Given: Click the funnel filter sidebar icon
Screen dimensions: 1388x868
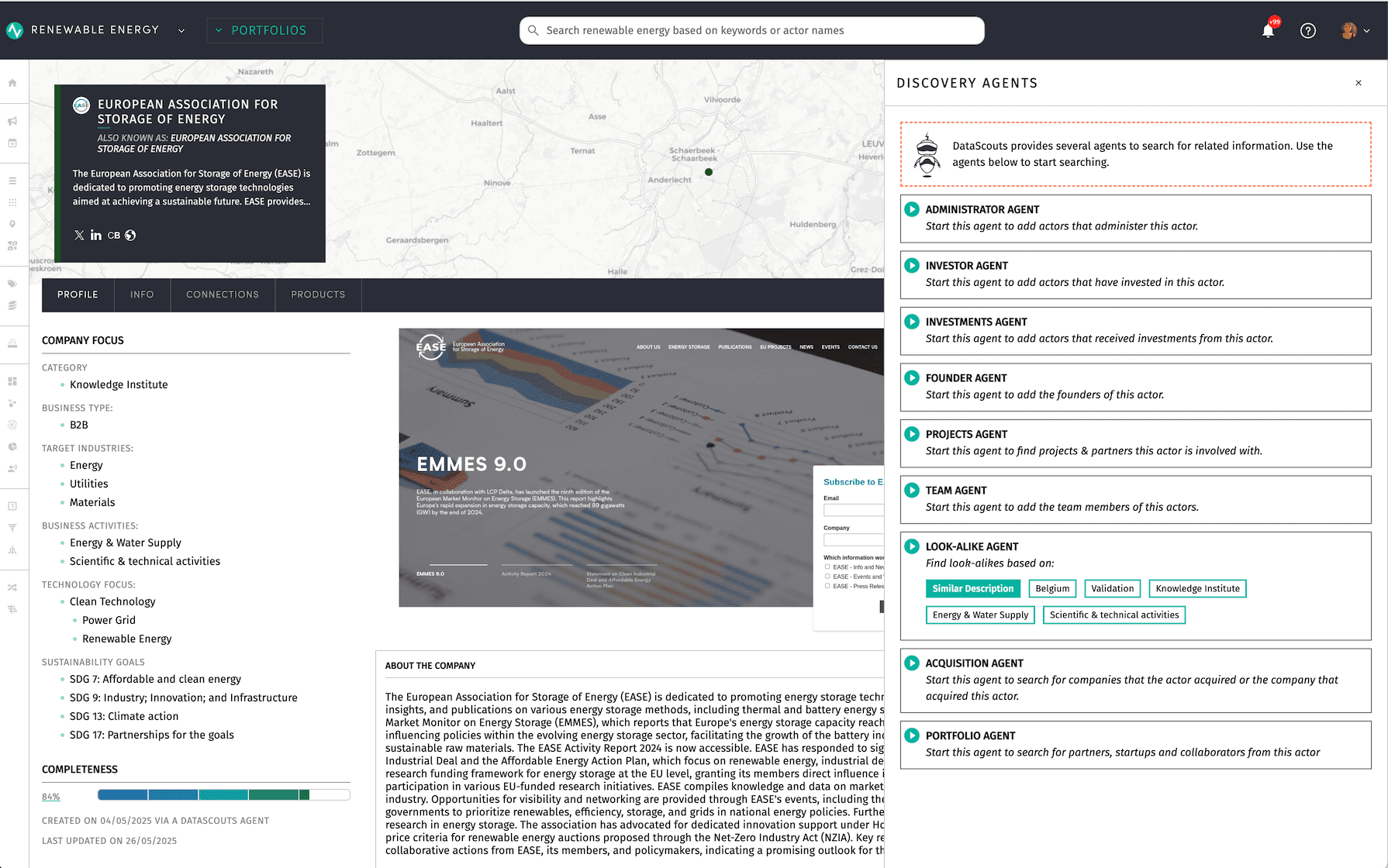Looking at the screenshot, I should coord(12,528).
